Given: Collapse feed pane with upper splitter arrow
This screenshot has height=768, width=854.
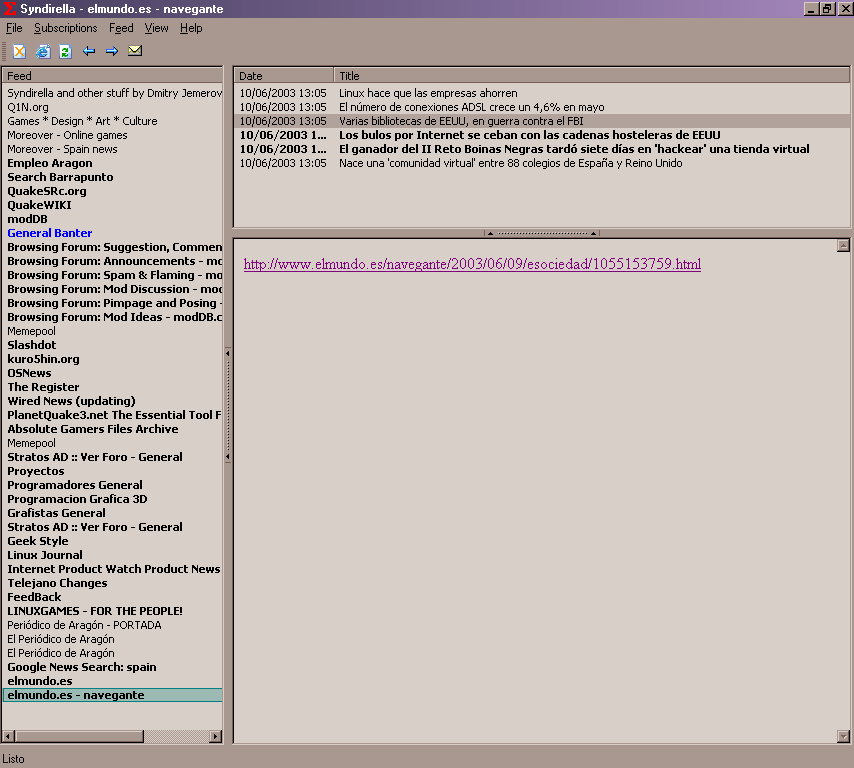Looking at the screenshot, I should tap(228, 353).
